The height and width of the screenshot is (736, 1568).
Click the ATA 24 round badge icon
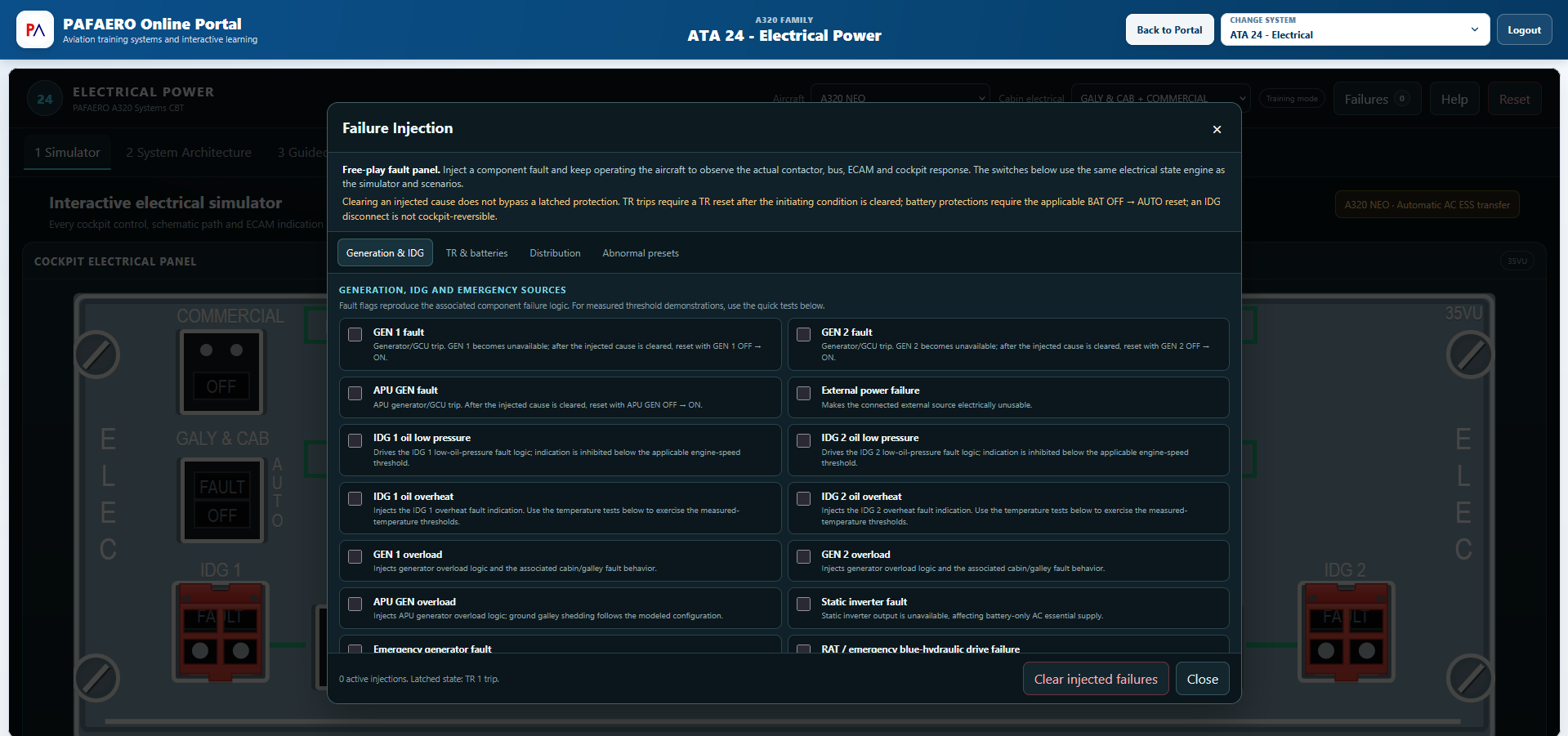coord(45,99)
